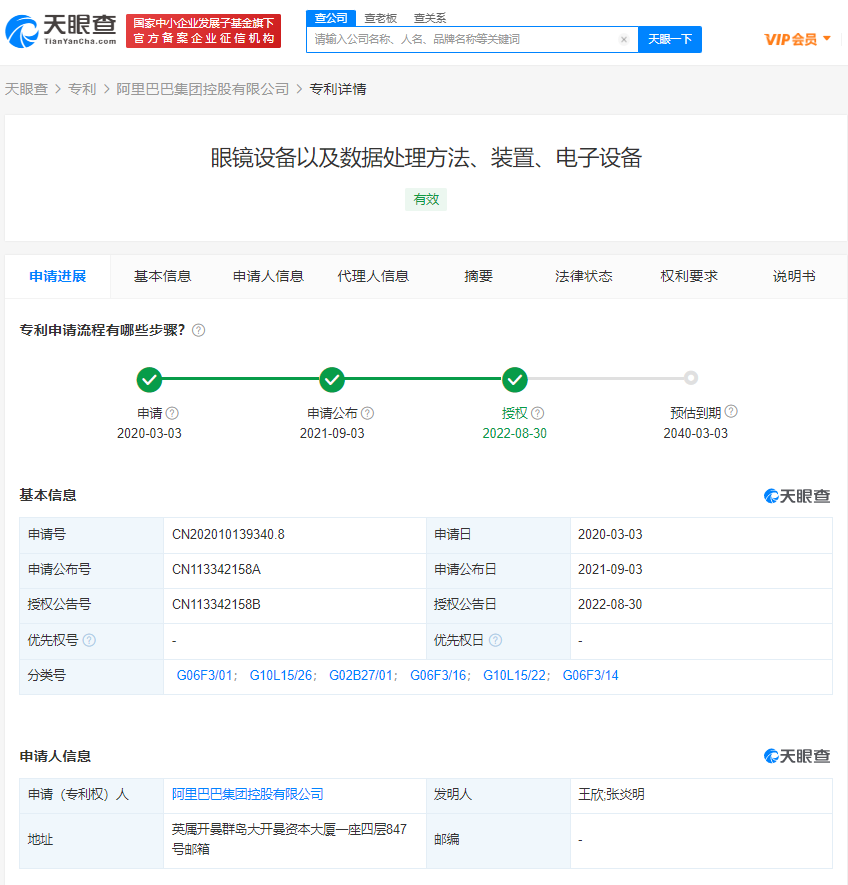Click the 预估到期 endpoint on progress bar
848x885 pixels.
[691, 378]
